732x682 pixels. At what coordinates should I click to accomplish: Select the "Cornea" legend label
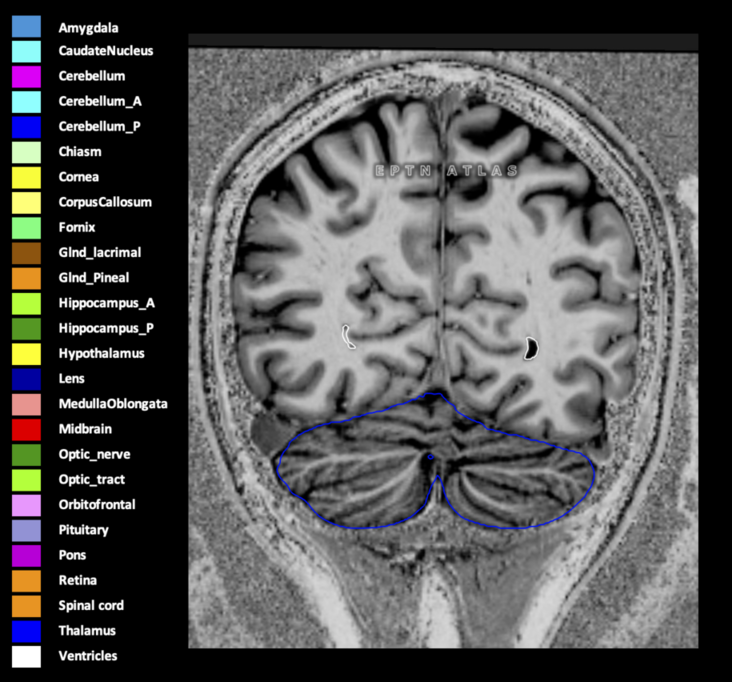[79, 176]
